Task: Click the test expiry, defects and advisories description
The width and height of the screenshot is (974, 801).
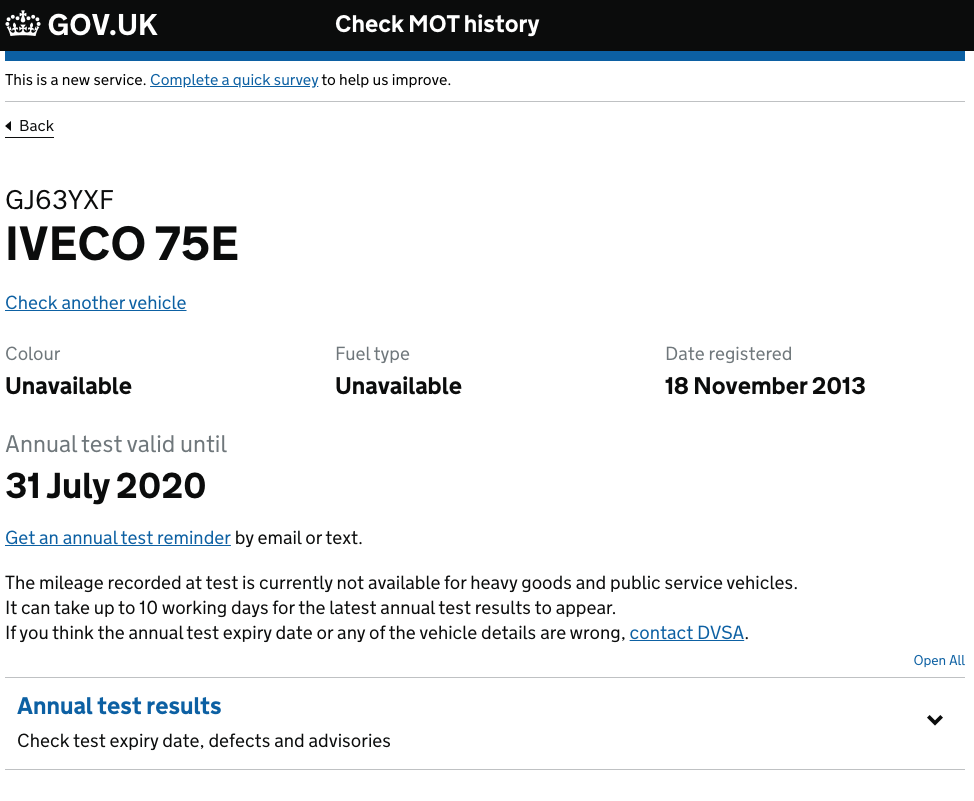Action: tap(204, 741)
